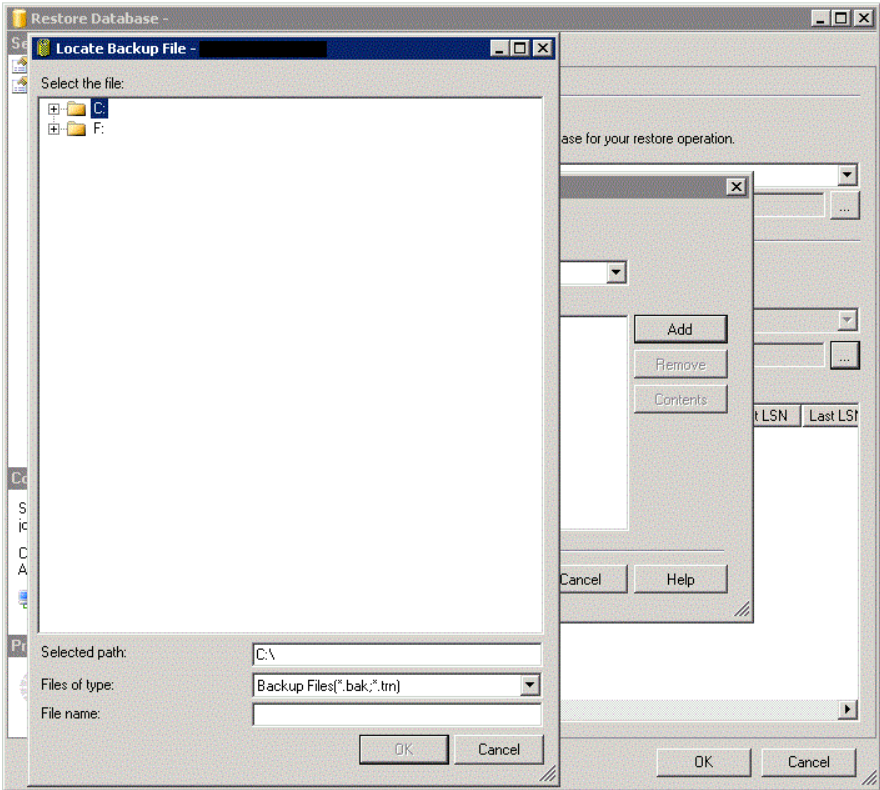This screenshot has width=880, height=790.
Task: Select the C: drive folder icon
Action: click(76, 109)
